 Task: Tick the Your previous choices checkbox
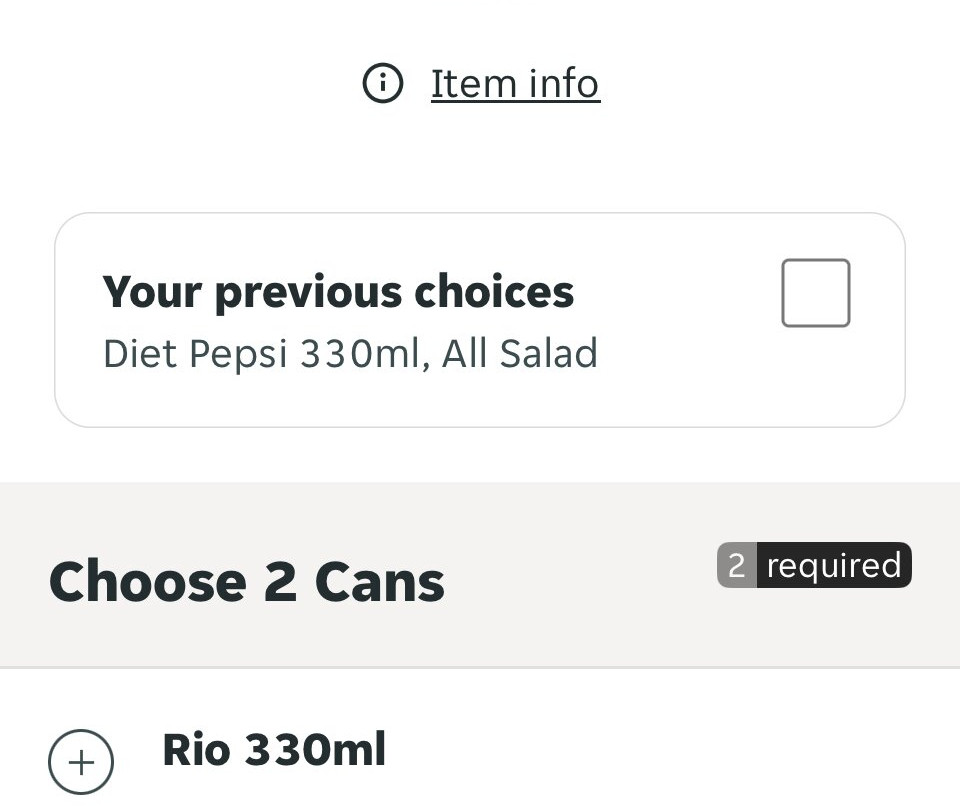(815, 293)
